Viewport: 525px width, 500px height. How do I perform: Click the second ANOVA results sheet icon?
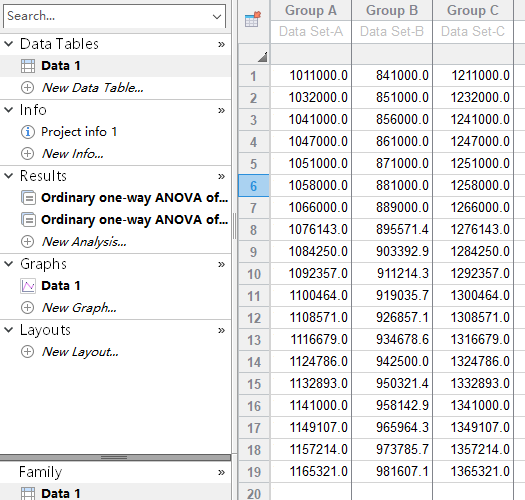click(x=28, y=220)
